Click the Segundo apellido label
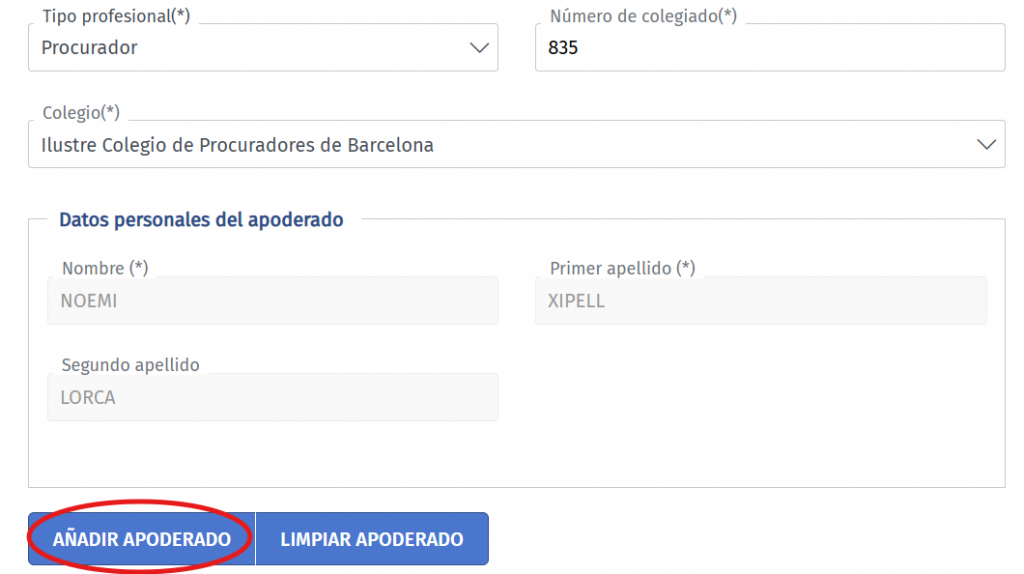The height and width of the screenshot is (574, 1024). [130, 365]
